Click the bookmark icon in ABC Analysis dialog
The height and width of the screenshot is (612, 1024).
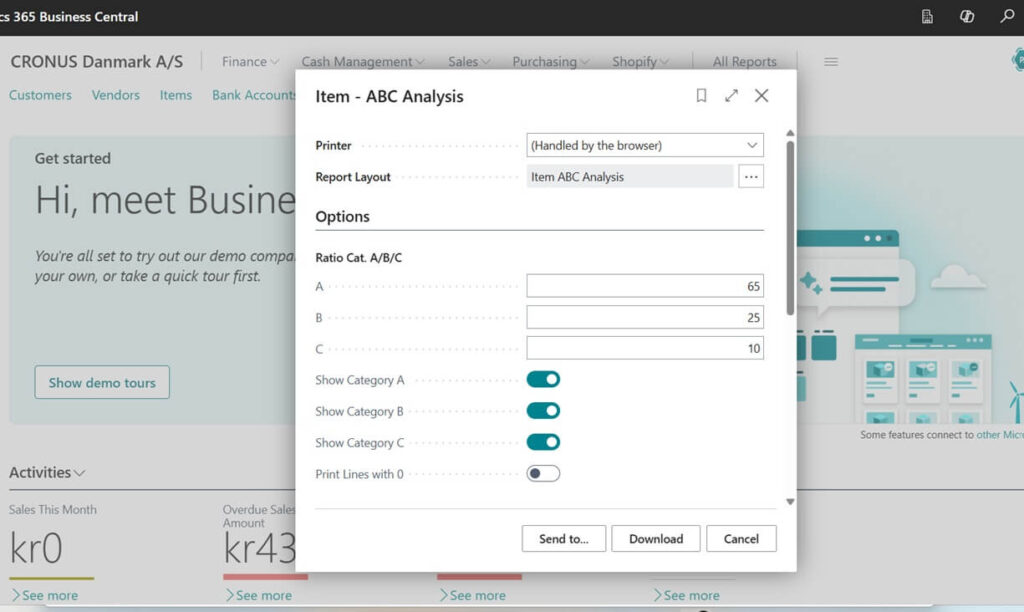pyautogui.click(x=701, y=95)
